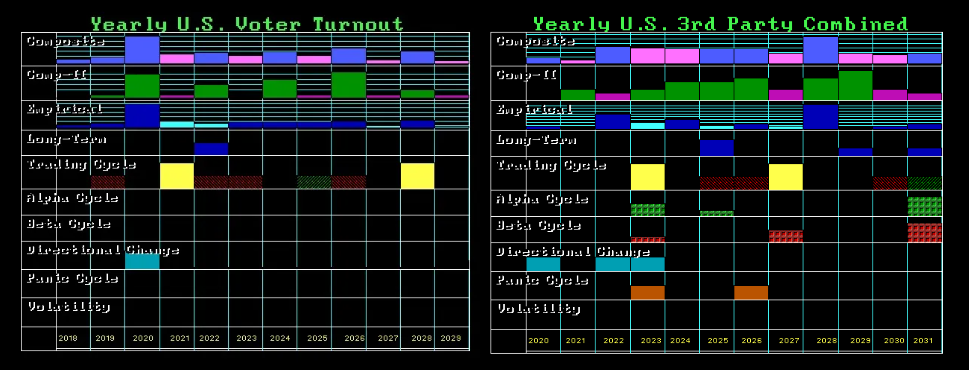Screen dimensions: 969x370
Task: Click the 2029 year label in Voter Turnout chart
Action: click(451, 338)
